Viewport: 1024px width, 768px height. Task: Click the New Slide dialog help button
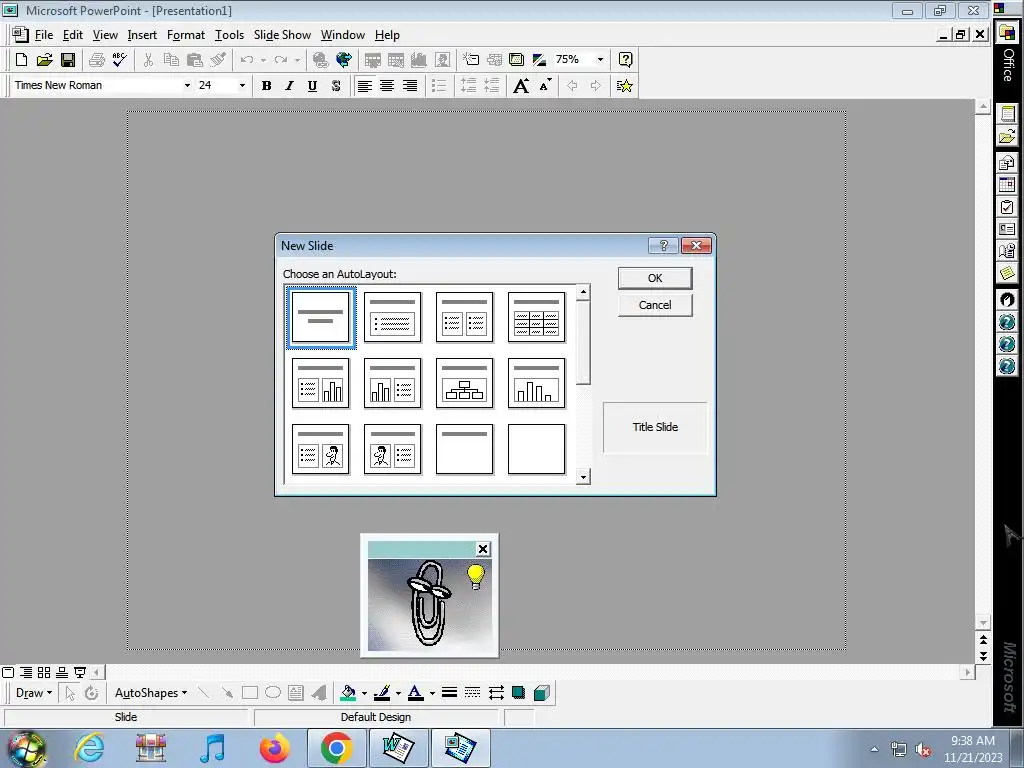pos(663,246)
